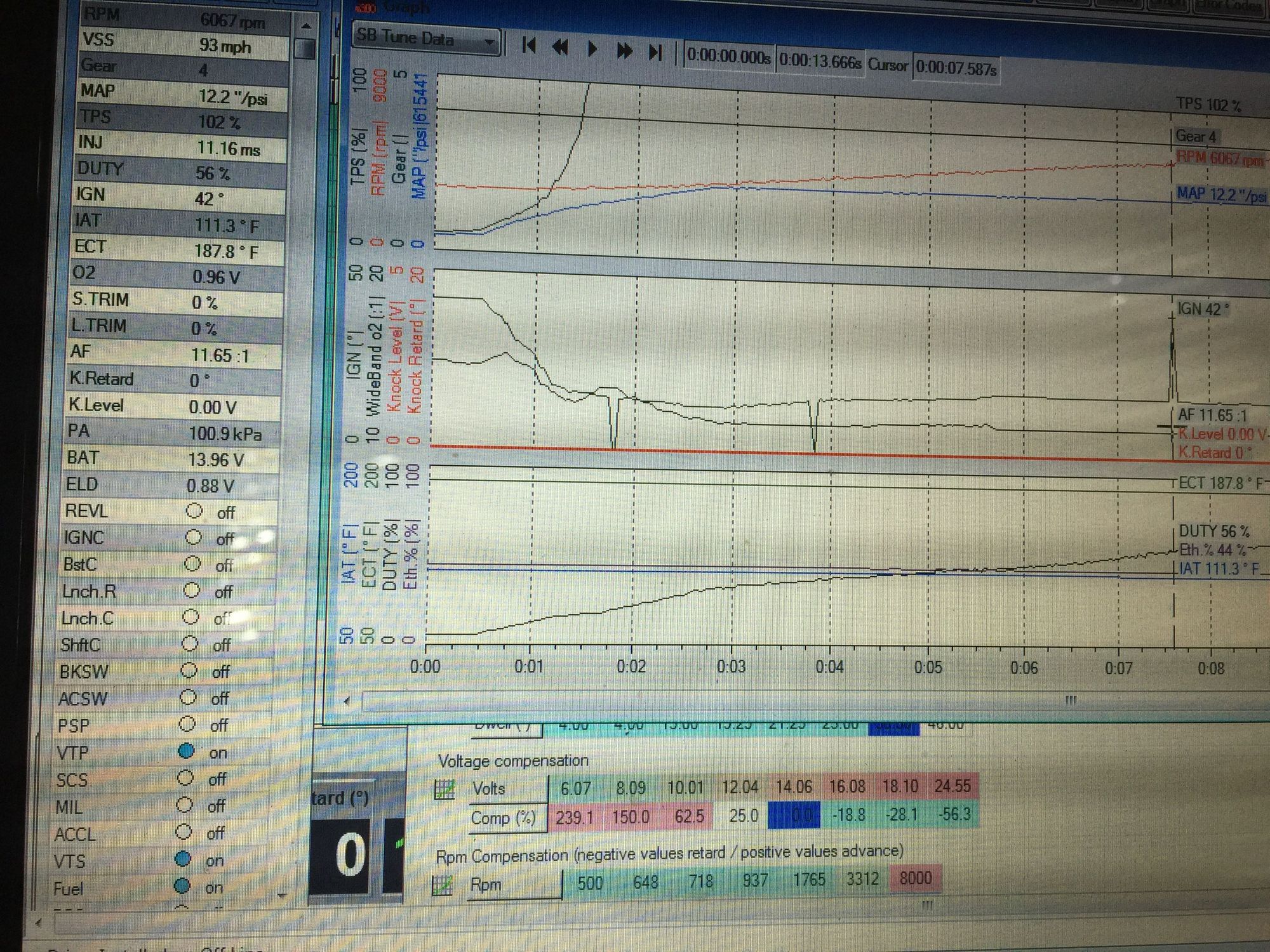
Task: Click the Rpm compensation graph icon
Action: (442, 885)
